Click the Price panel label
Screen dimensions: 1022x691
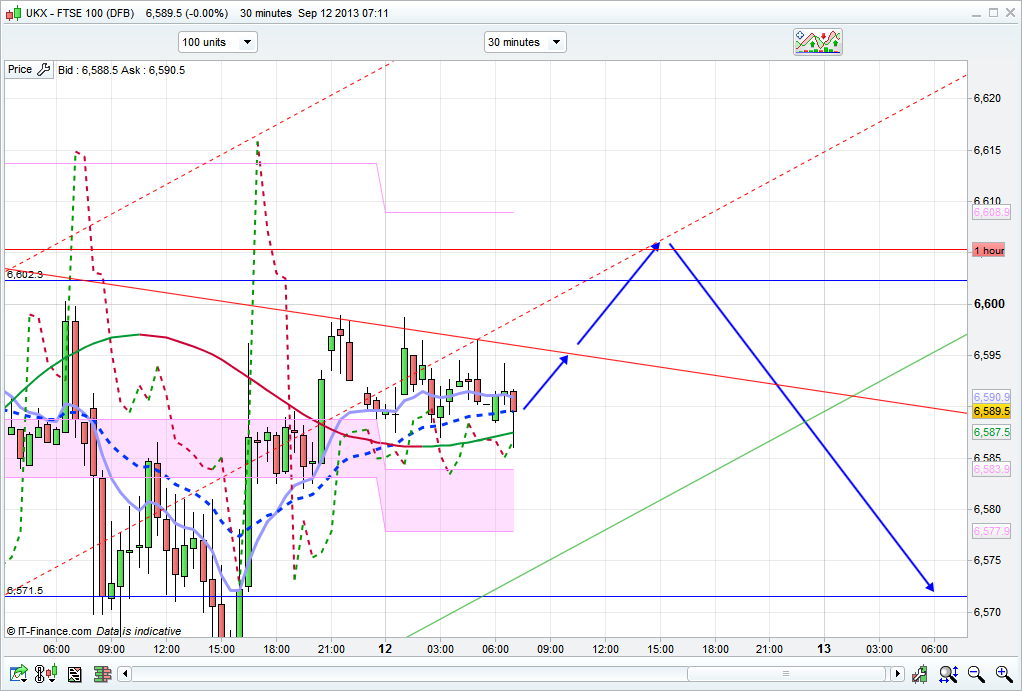click(x=20, y=69)
